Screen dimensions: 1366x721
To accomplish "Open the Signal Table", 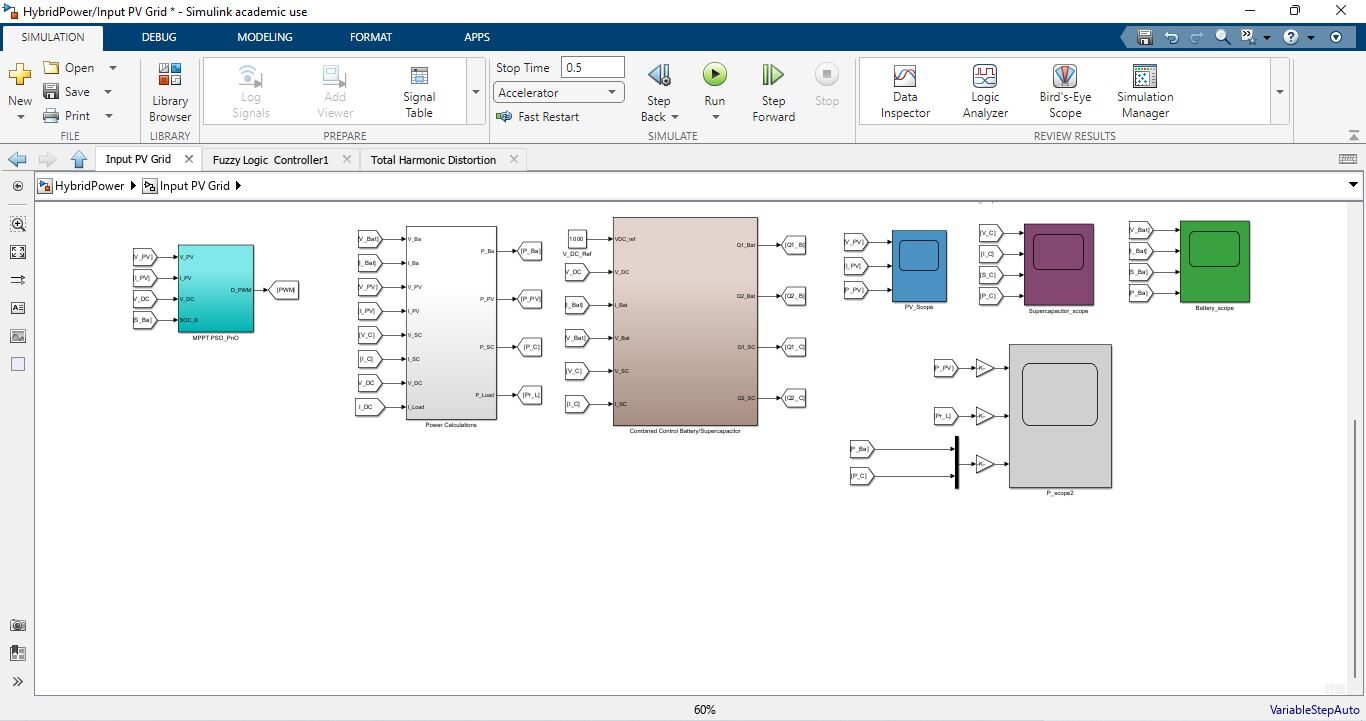I will pos(419,91).
